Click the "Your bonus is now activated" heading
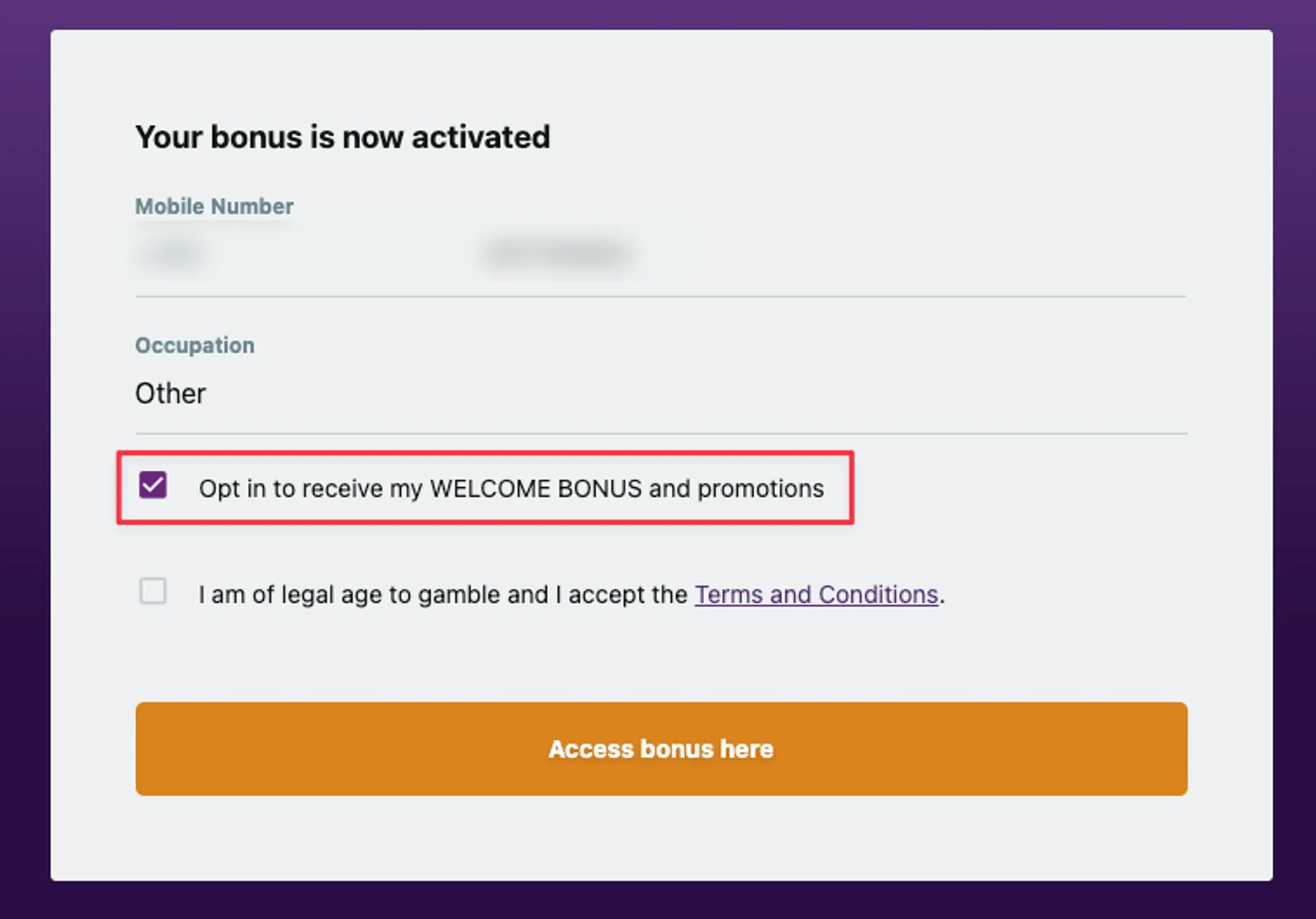Viewport: 1316px width, 919px height. 342,137
